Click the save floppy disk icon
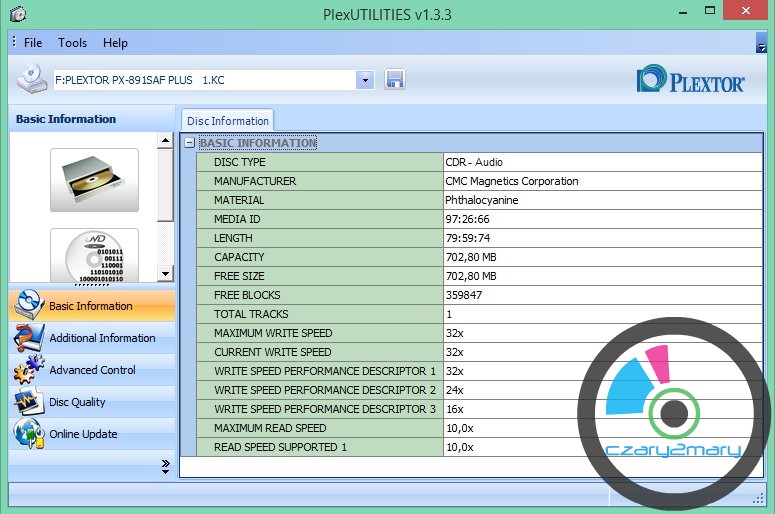 click(x=395, y=80)
